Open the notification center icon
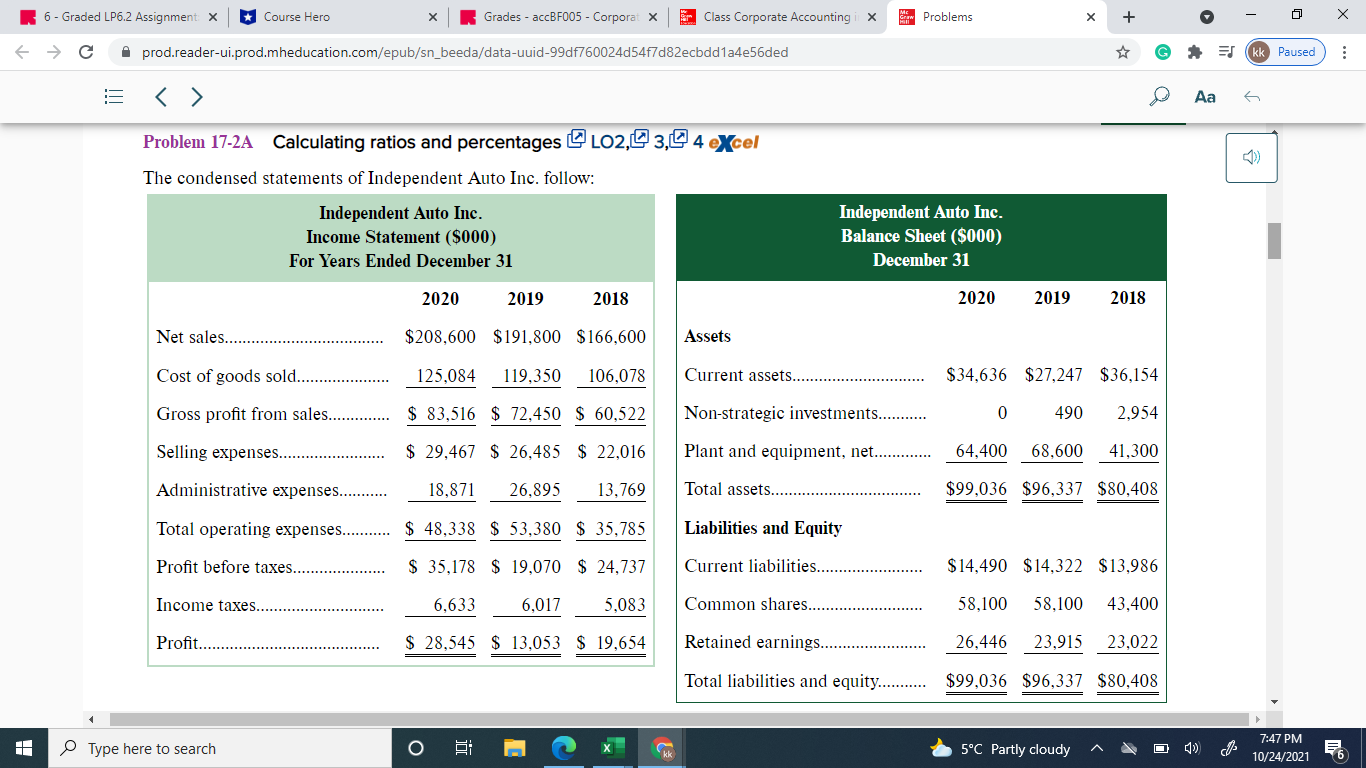 pos(1335,748)
